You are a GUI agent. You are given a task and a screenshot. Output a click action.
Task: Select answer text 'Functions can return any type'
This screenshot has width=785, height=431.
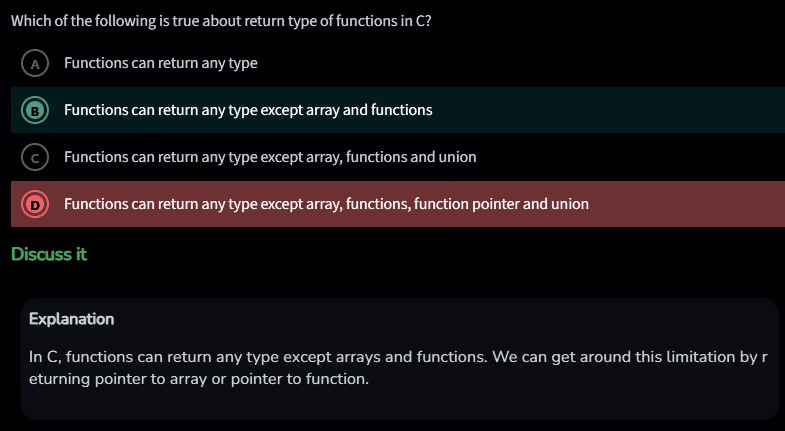[x=161, y=63]
